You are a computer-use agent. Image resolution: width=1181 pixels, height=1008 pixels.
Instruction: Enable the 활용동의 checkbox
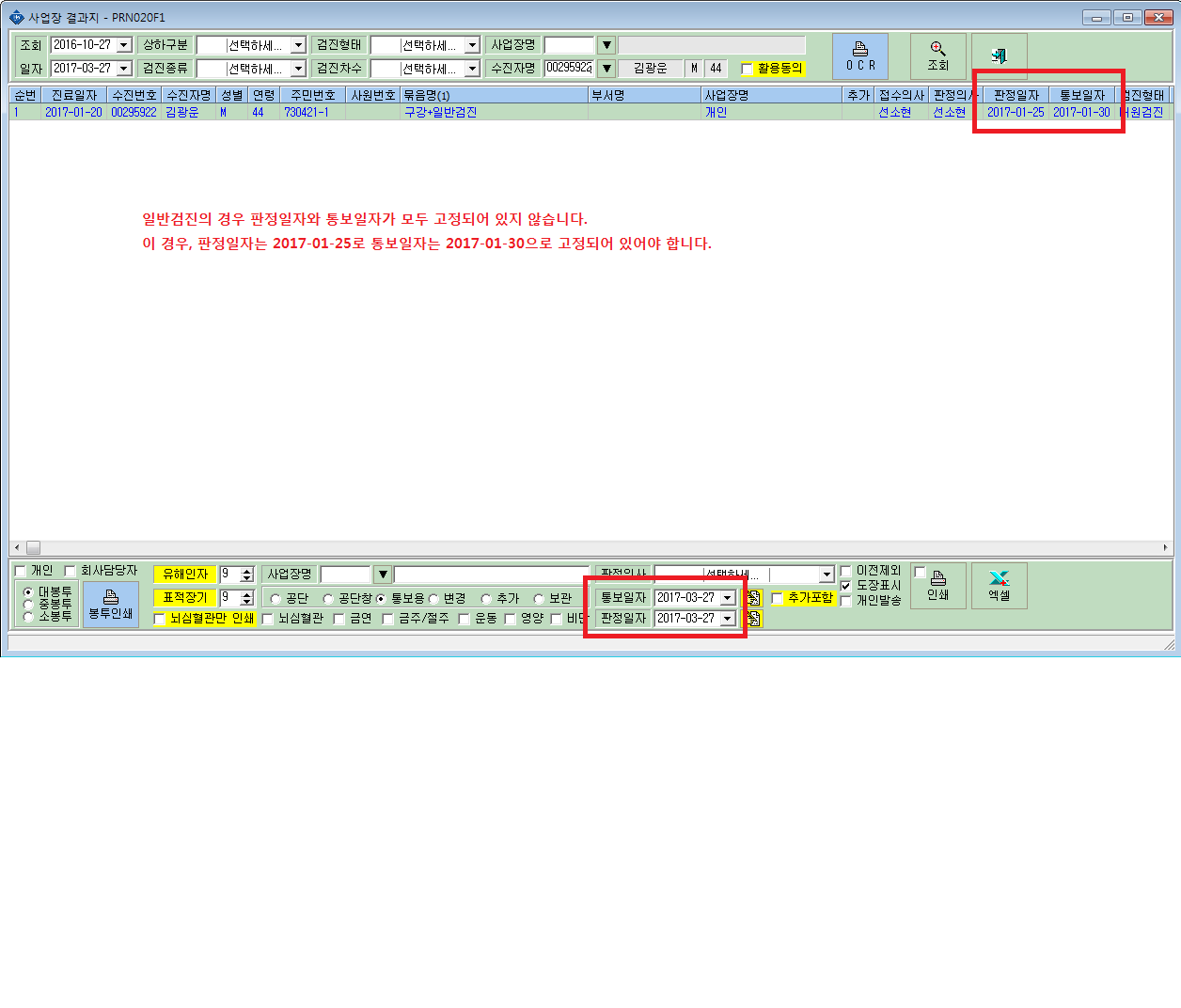[x=748, y=69]
